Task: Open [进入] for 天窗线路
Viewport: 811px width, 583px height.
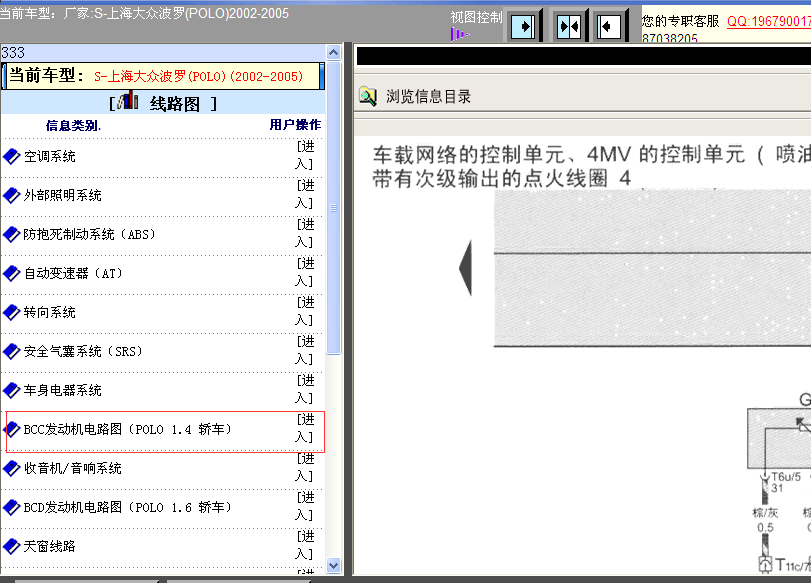Action: click(305, 545)
